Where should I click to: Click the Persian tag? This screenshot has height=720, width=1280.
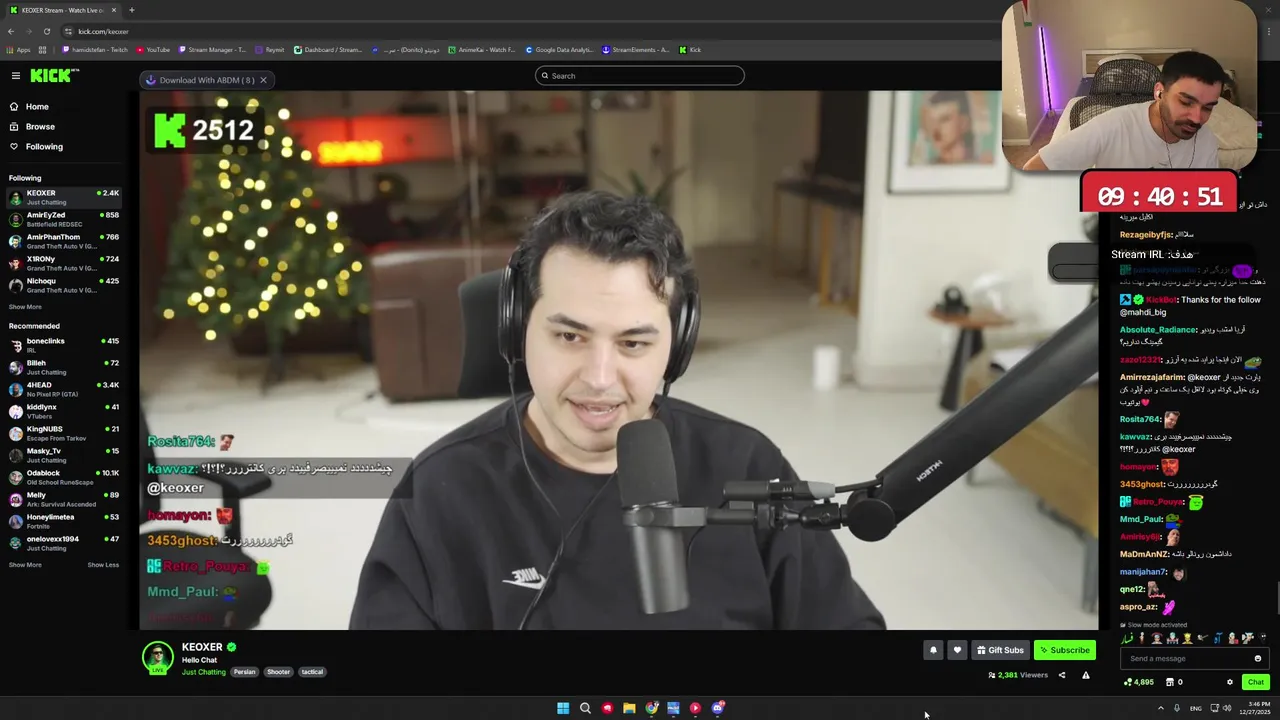pyautogui.click(x=245, y=672)
